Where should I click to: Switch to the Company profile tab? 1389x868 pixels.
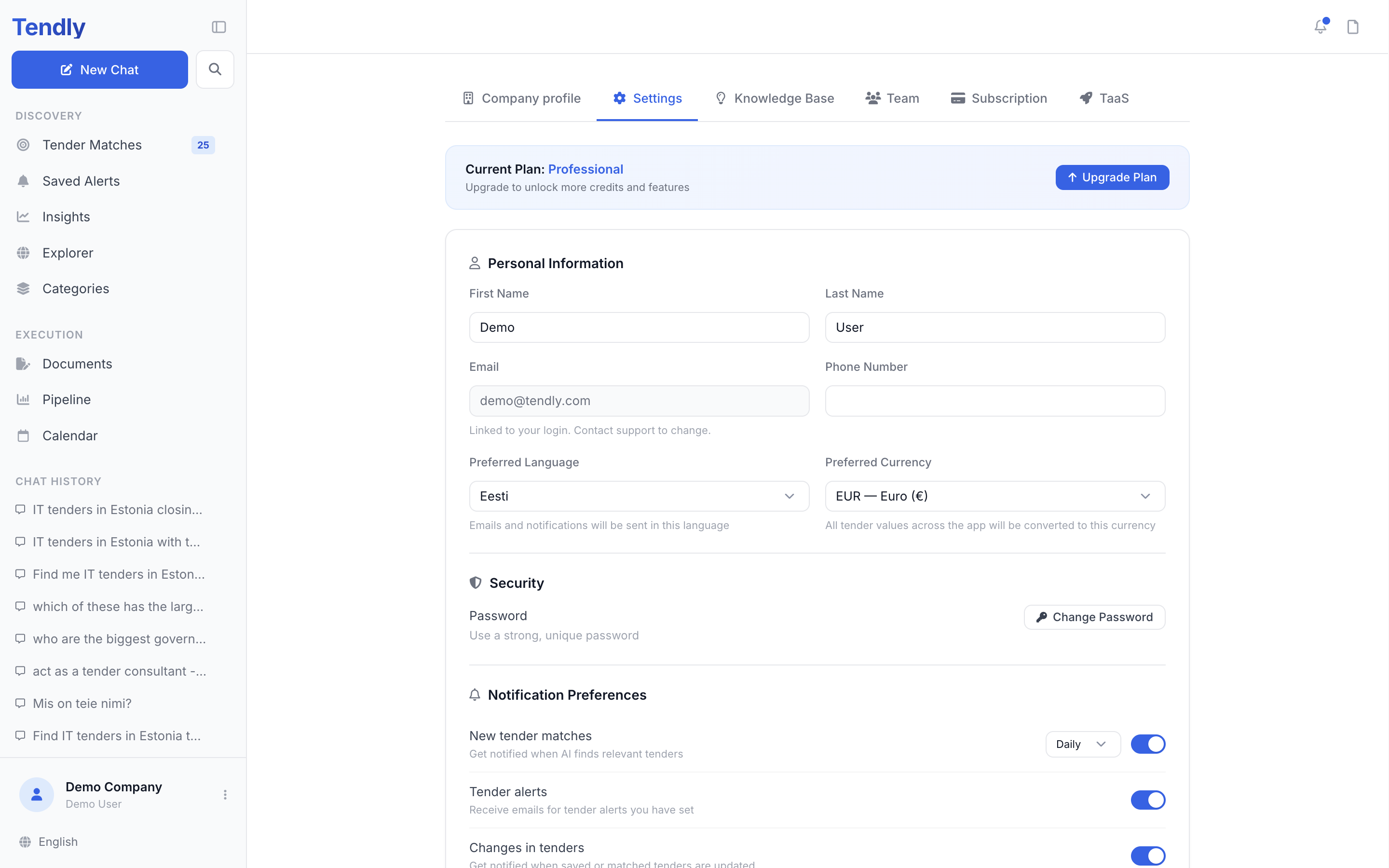[x=522, y=98]
